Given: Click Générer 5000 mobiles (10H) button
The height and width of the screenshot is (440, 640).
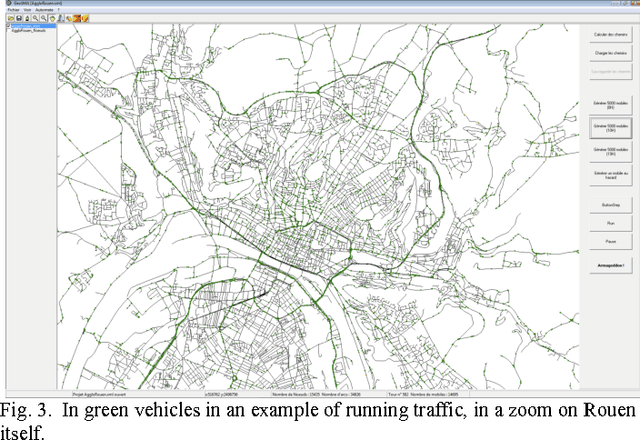Looking at the screenshot, I should tap(611, 128).
